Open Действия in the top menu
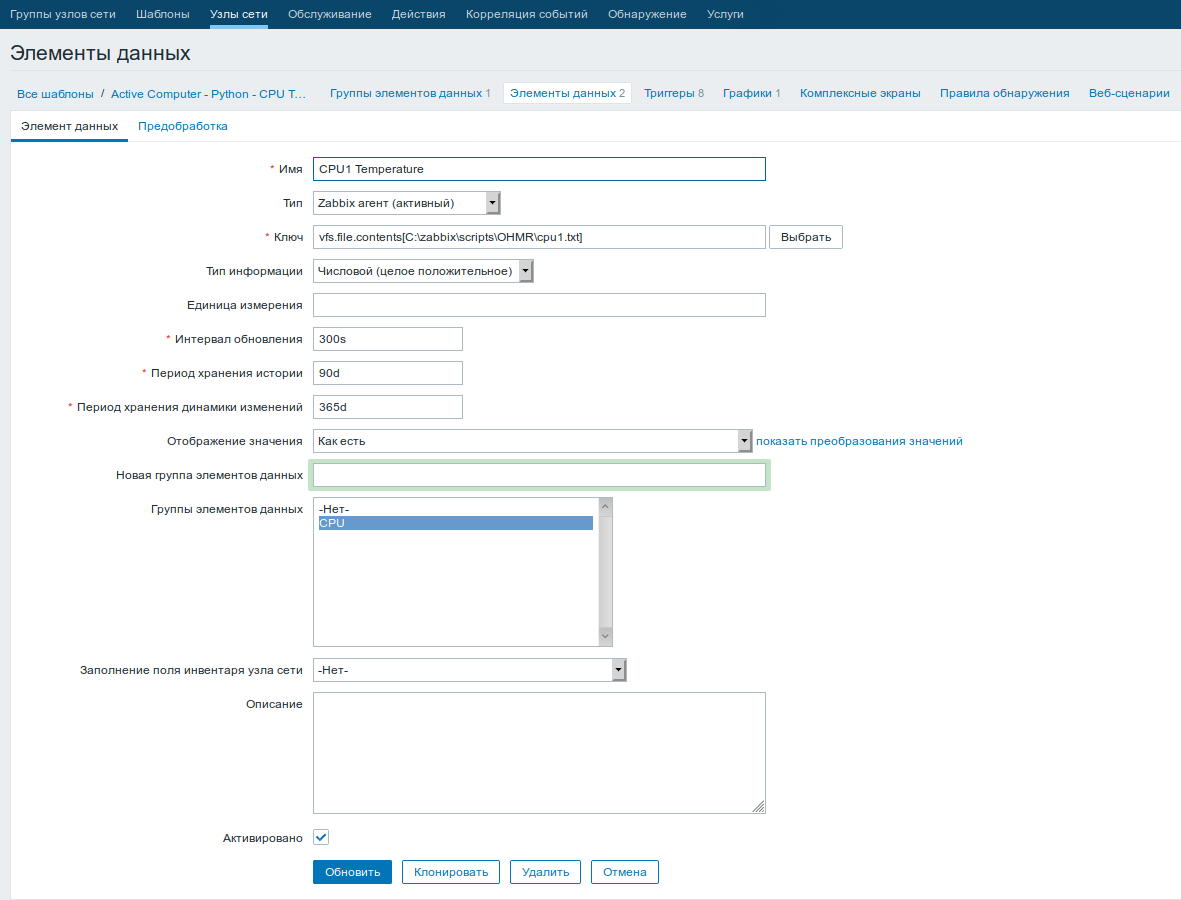The width and height of the screenshot is (1181, 900). [419, 14]
